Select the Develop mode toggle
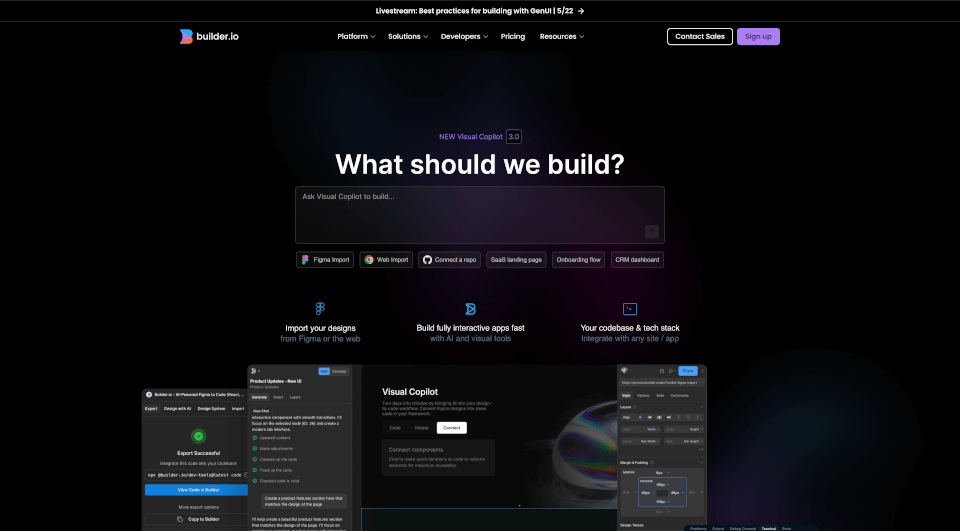 coord(339,371)
